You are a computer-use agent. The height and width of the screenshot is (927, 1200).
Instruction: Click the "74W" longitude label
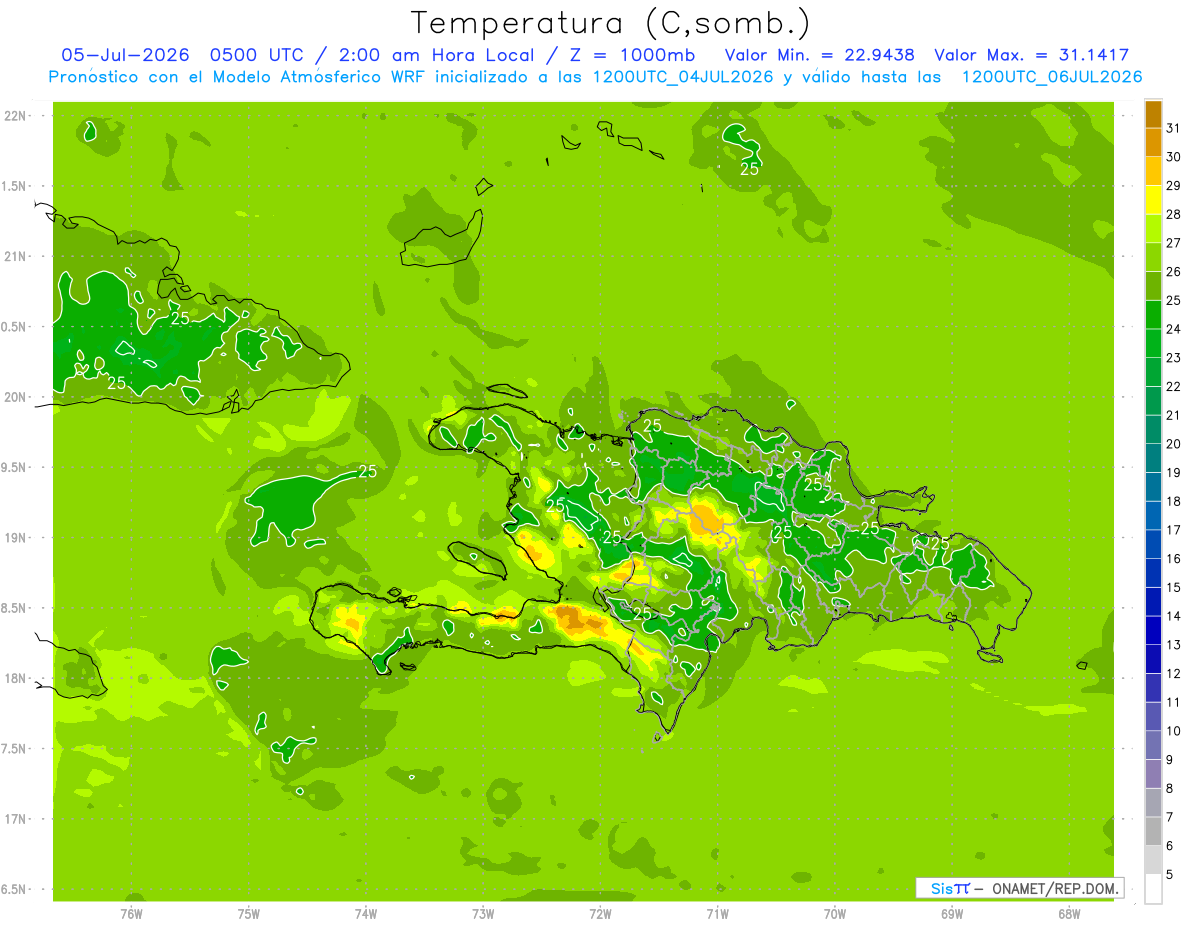tap(366, 913)
